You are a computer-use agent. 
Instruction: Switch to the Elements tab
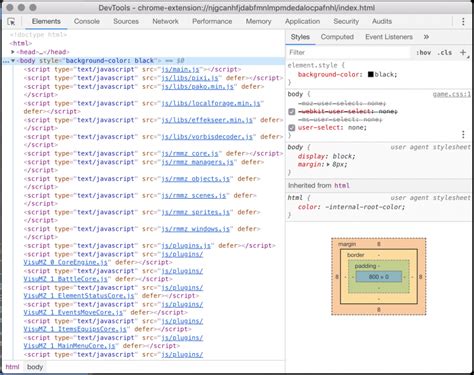pos(46,21)
